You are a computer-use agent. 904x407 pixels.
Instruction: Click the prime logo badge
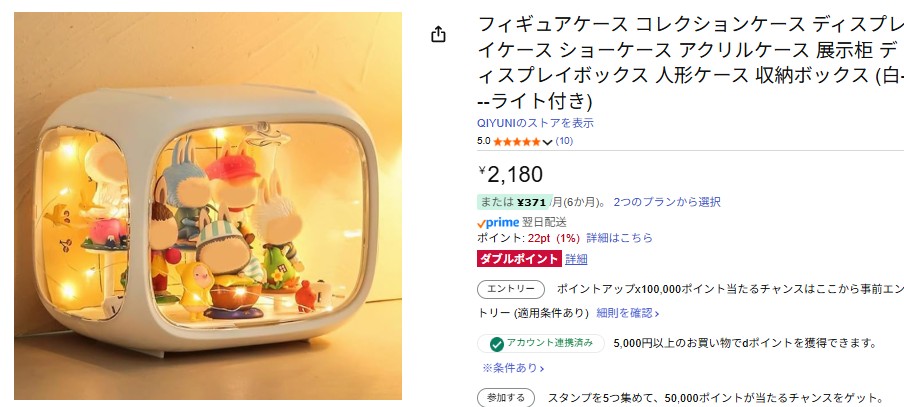(x=498, y=223)
